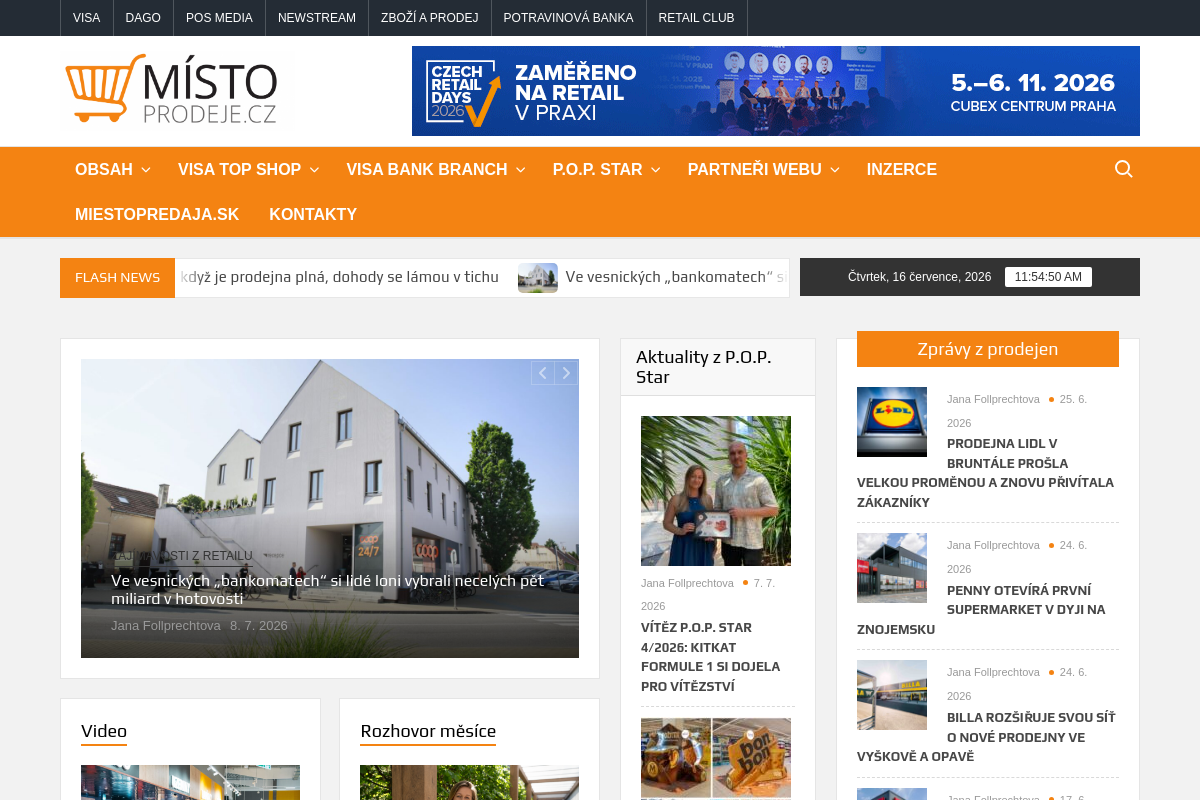Click Aktuality z P.O.P. Star heading
This screenshot has width=1200, height=800.
tap(704, 367)
